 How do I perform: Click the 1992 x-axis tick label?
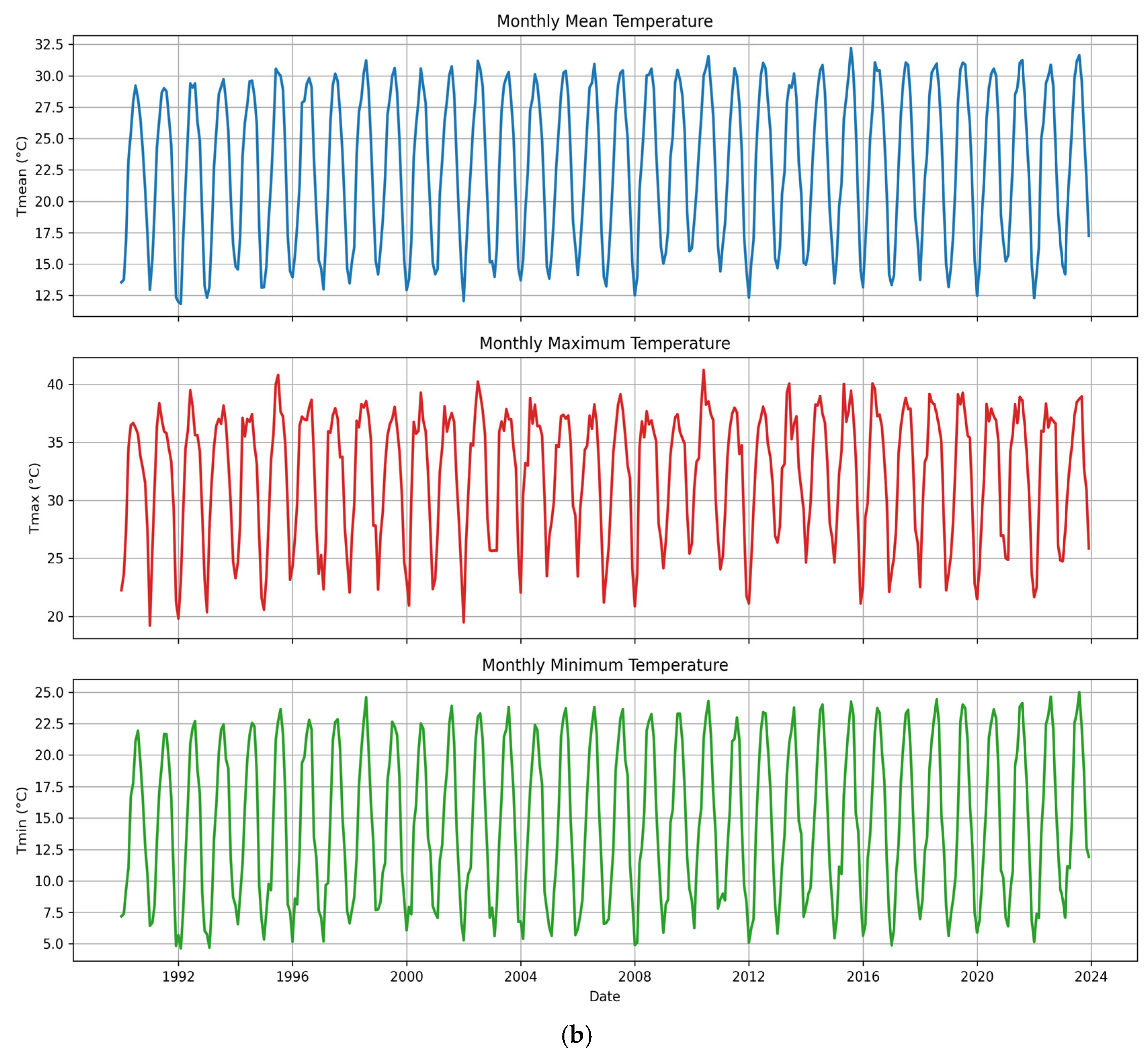178,976
